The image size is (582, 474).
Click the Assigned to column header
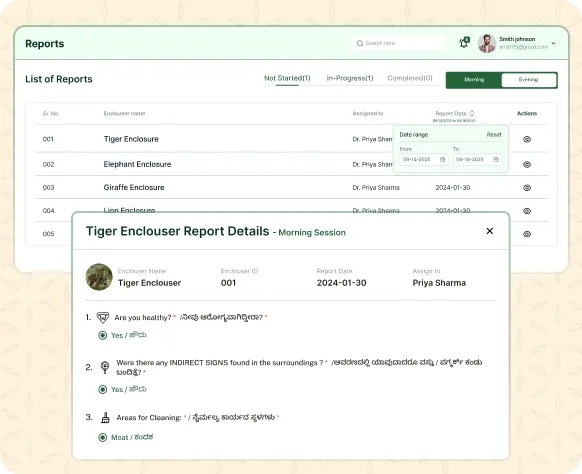[x=368, y=113]
